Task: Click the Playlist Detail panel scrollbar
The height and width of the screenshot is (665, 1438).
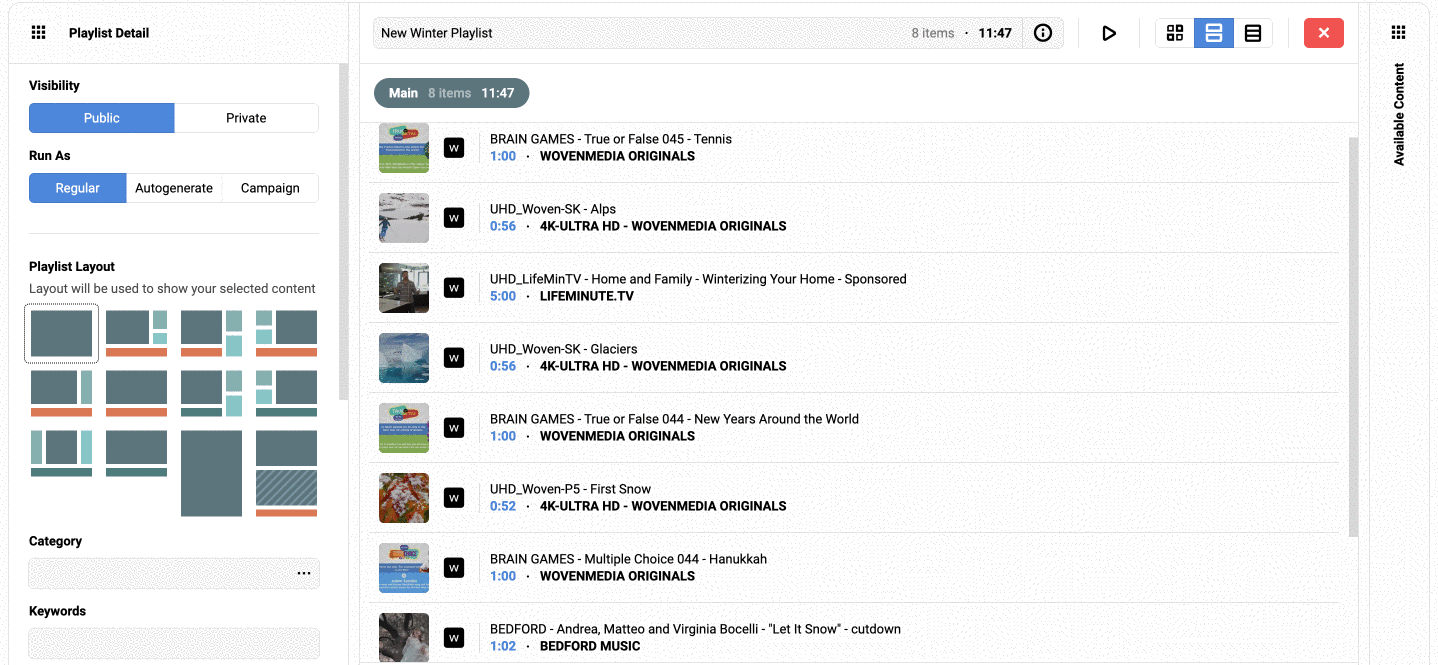Action: [x=343, y=232]
